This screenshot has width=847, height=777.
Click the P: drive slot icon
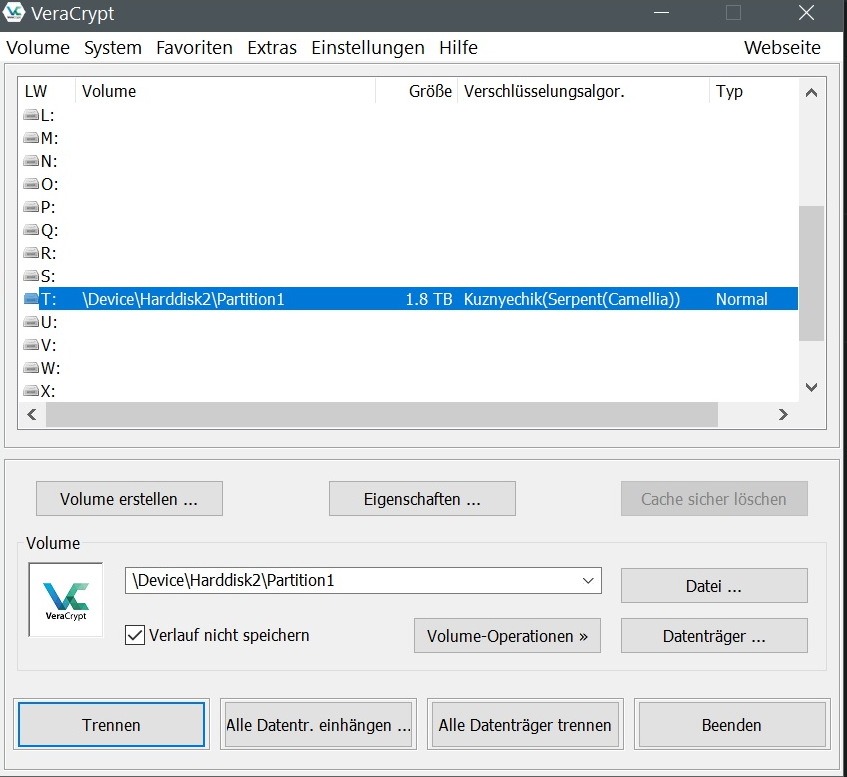tap(31, 207)
